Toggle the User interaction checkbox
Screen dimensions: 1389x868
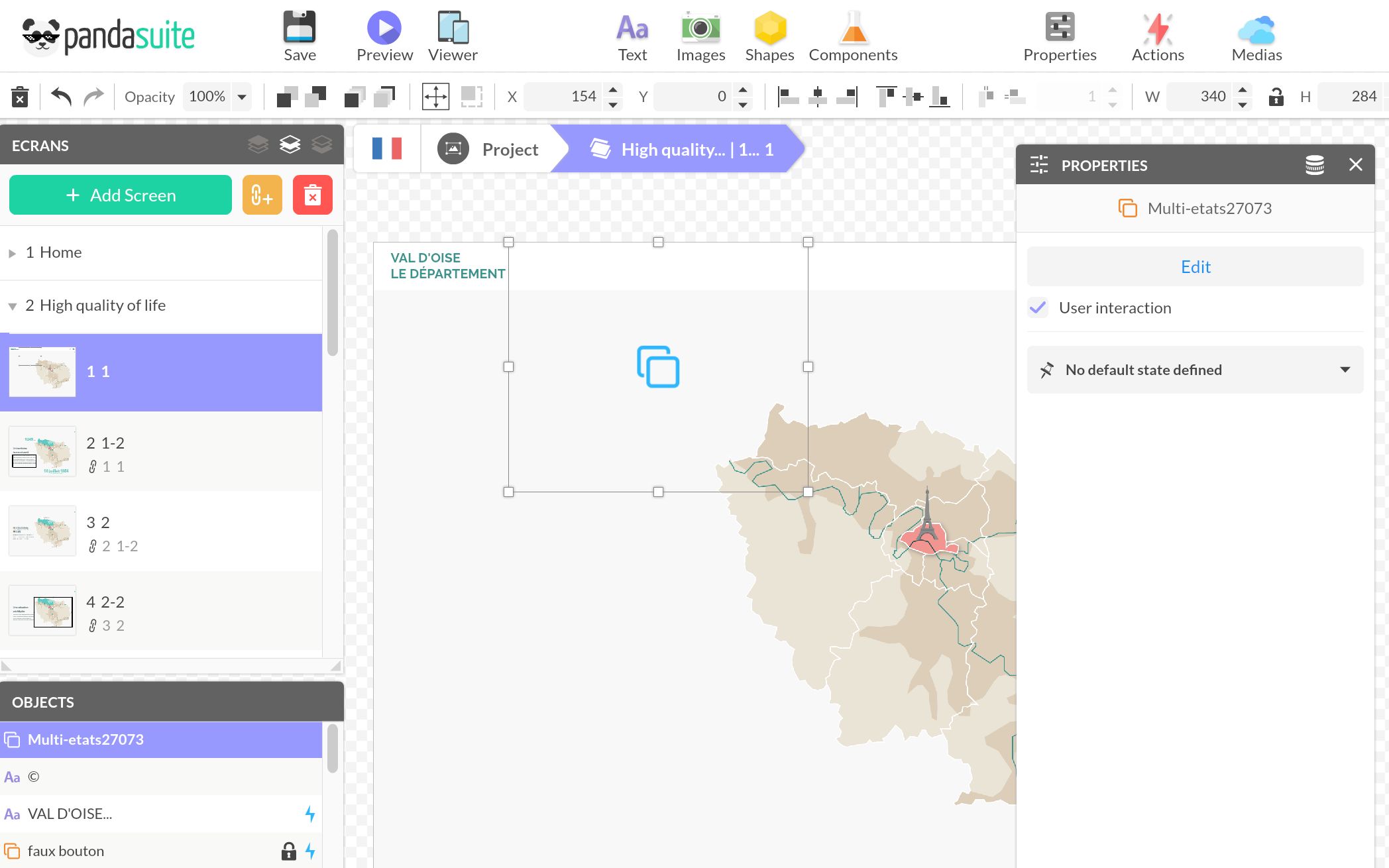coord(1038,308)
